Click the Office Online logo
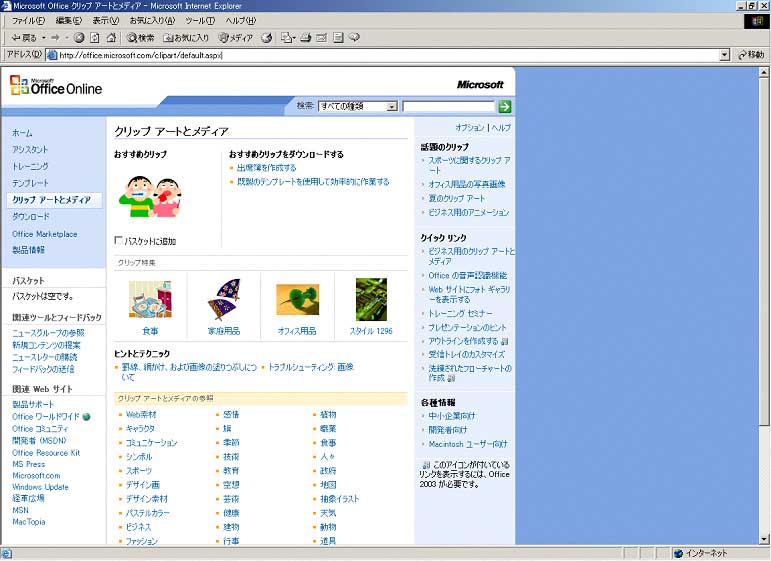The image size is (771, 562). tap(56, 86)
